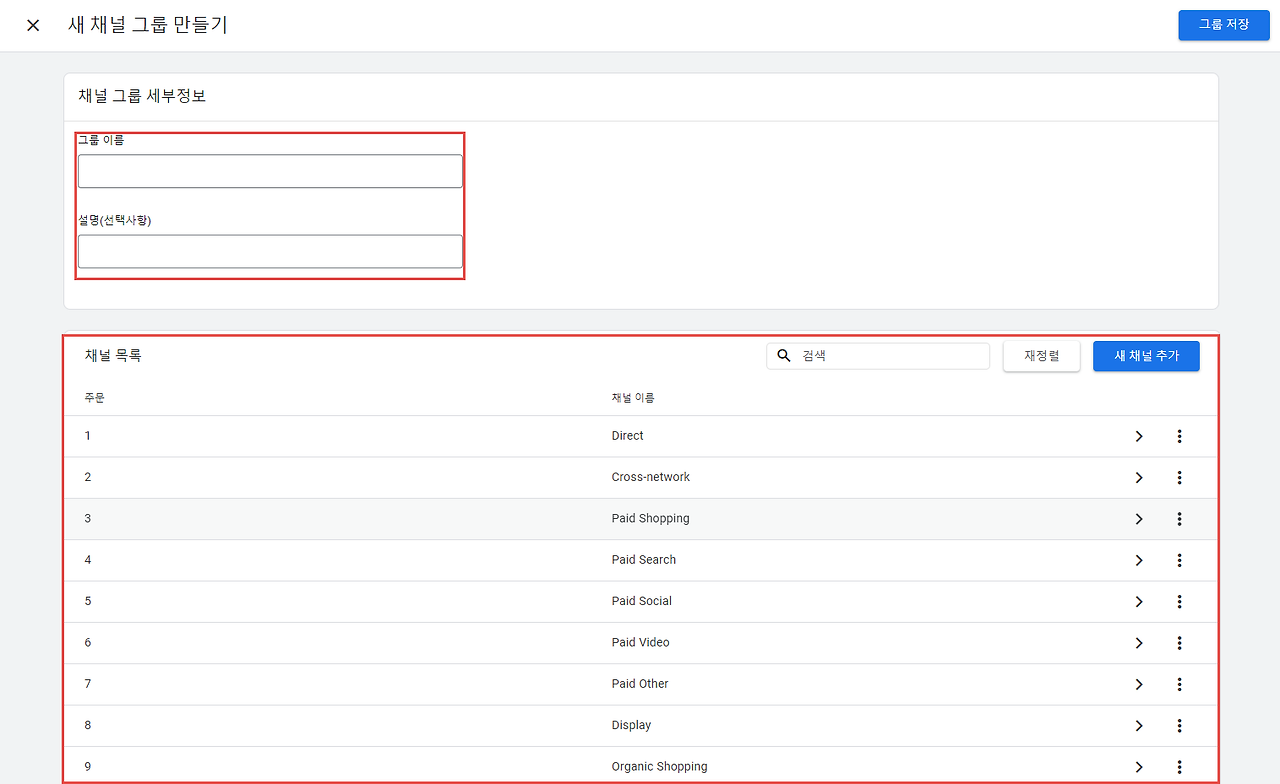Click the 그룹 저장 button
1280x784 pixels.
1224,25
